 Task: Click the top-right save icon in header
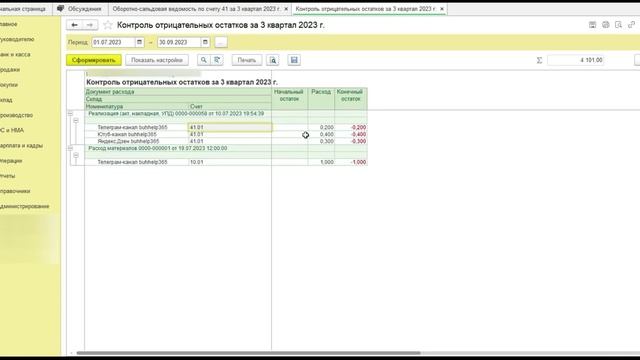pyautogui.click(x=592, y=25)
